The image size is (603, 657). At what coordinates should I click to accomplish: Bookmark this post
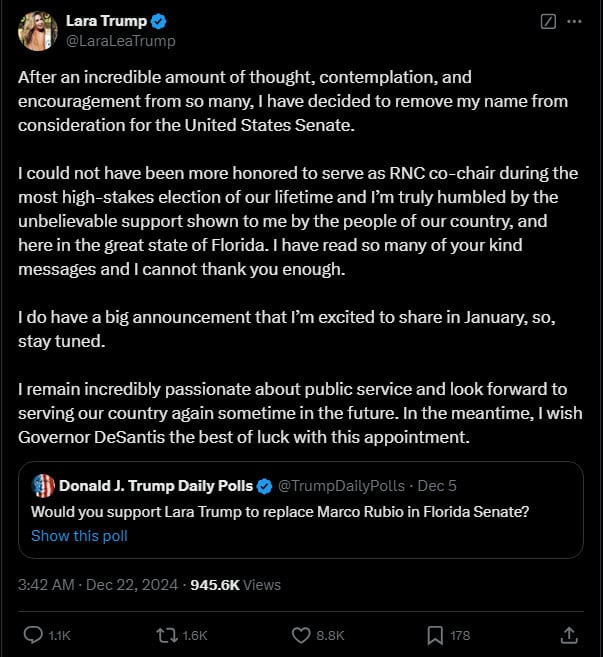click(436, 634)
